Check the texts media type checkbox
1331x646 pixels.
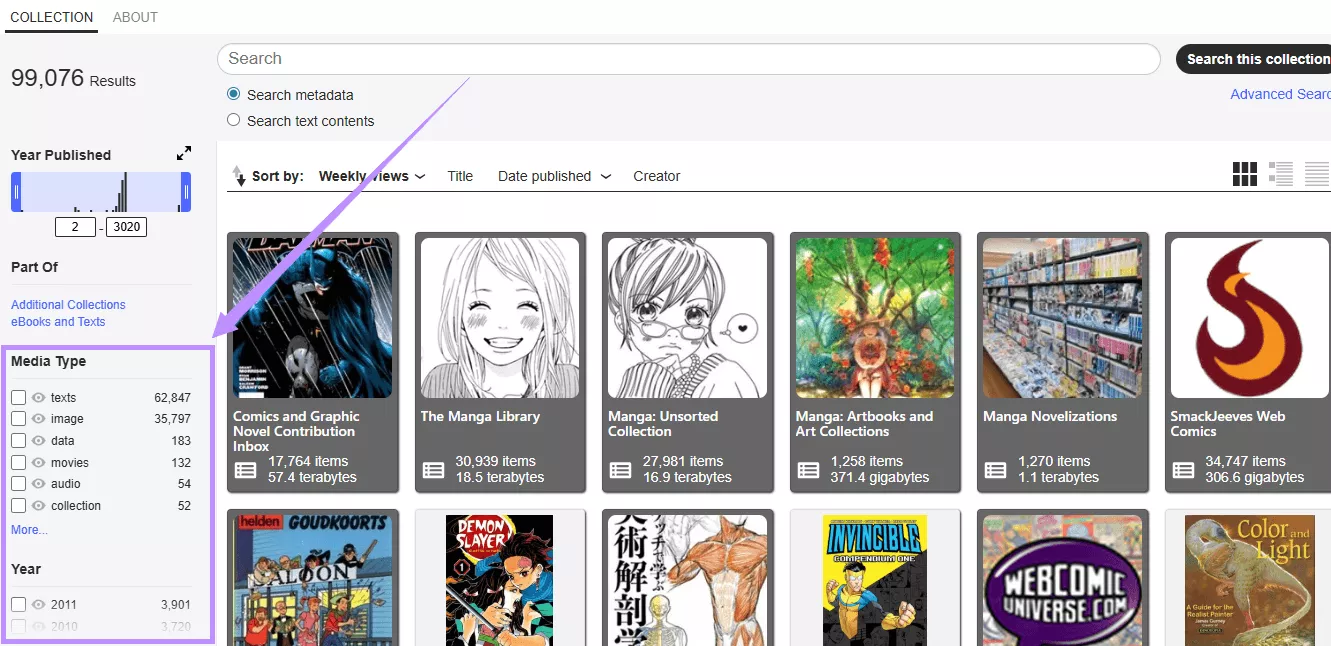19,398
